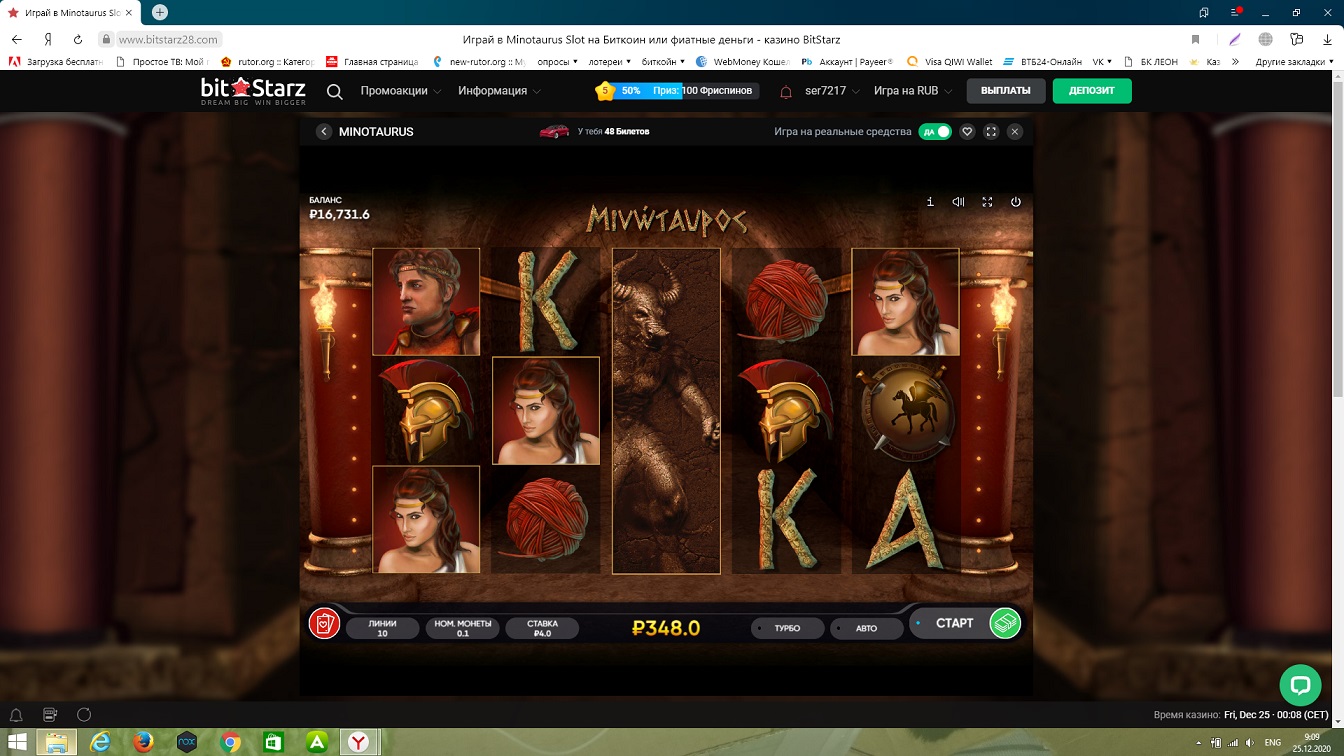Viewport: 1344px width, 756px height.
Task: Add game to favorites with heart icon
Action: (967, 132)
